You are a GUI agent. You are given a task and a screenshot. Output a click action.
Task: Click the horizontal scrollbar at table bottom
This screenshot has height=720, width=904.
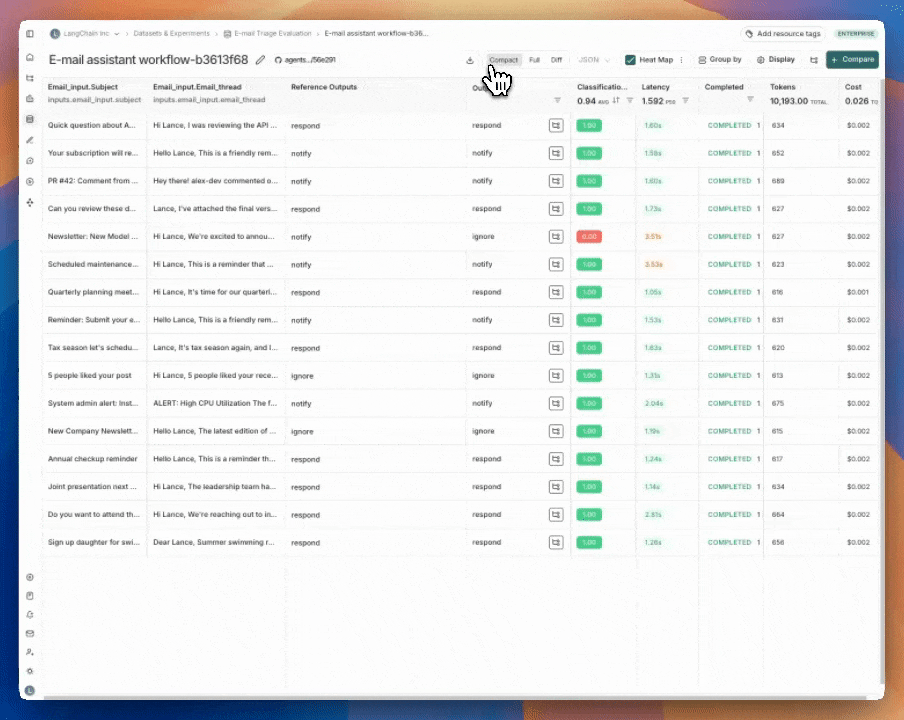point(455,698)
